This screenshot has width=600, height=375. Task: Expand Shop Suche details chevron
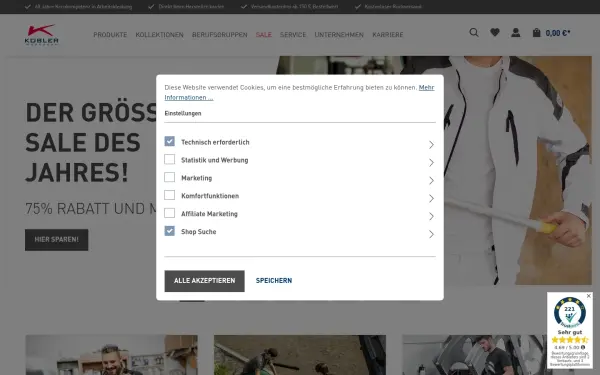[x=431, y=234]
